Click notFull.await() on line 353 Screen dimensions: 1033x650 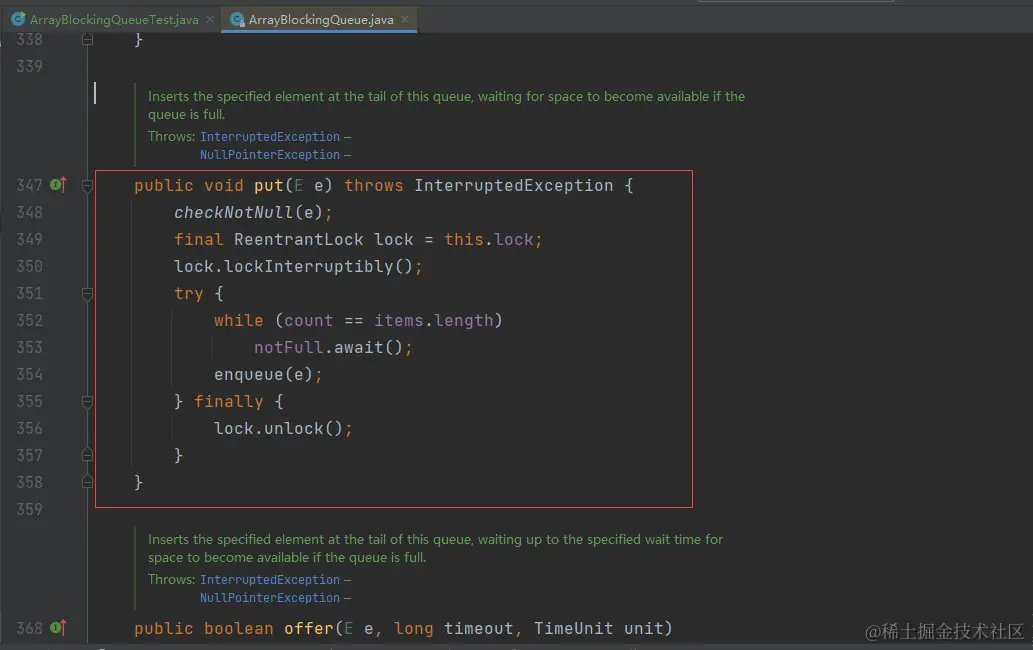tap(328, 348)
